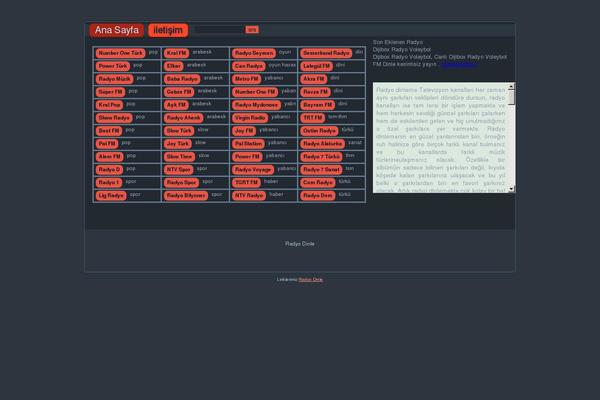Tune in to TGRT FM haber

[246, 183]
